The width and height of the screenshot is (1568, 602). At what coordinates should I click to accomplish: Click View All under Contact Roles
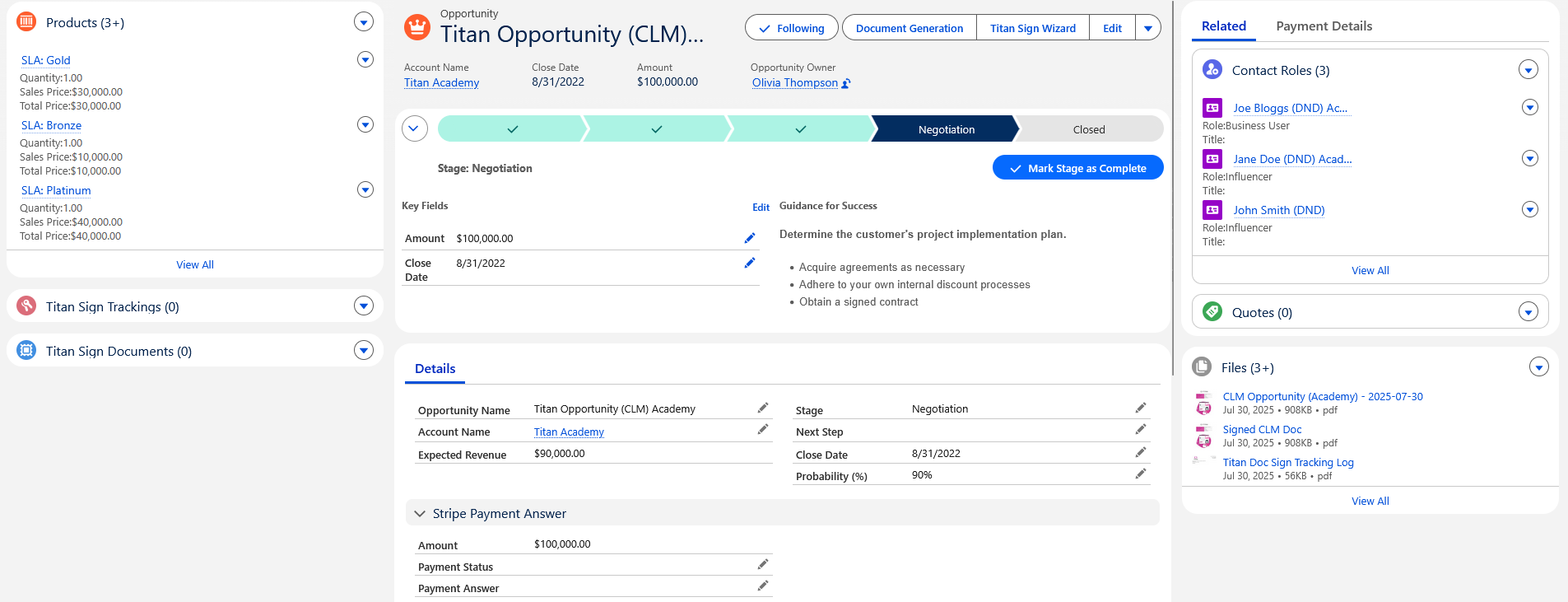coord(1370,270)
